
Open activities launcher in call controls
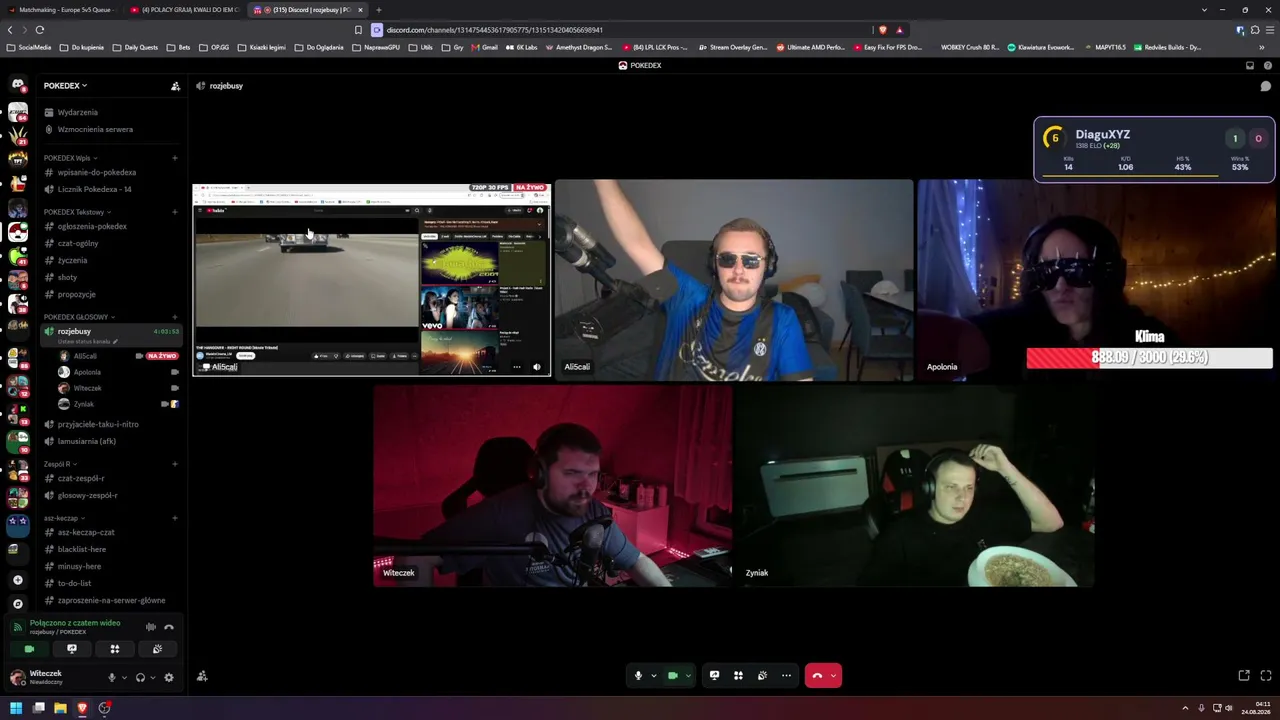coord(738,676)
